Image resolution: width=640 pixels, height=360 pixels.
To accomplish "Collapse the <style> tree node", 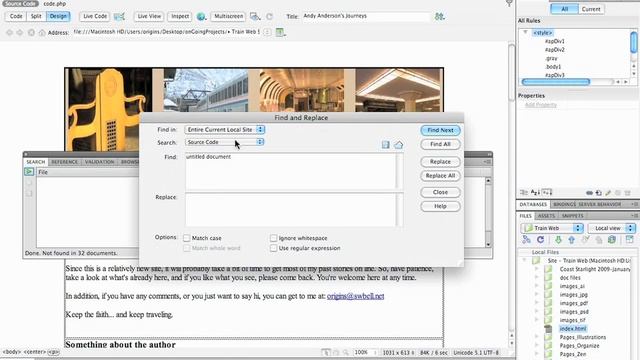I will (526, 32).
